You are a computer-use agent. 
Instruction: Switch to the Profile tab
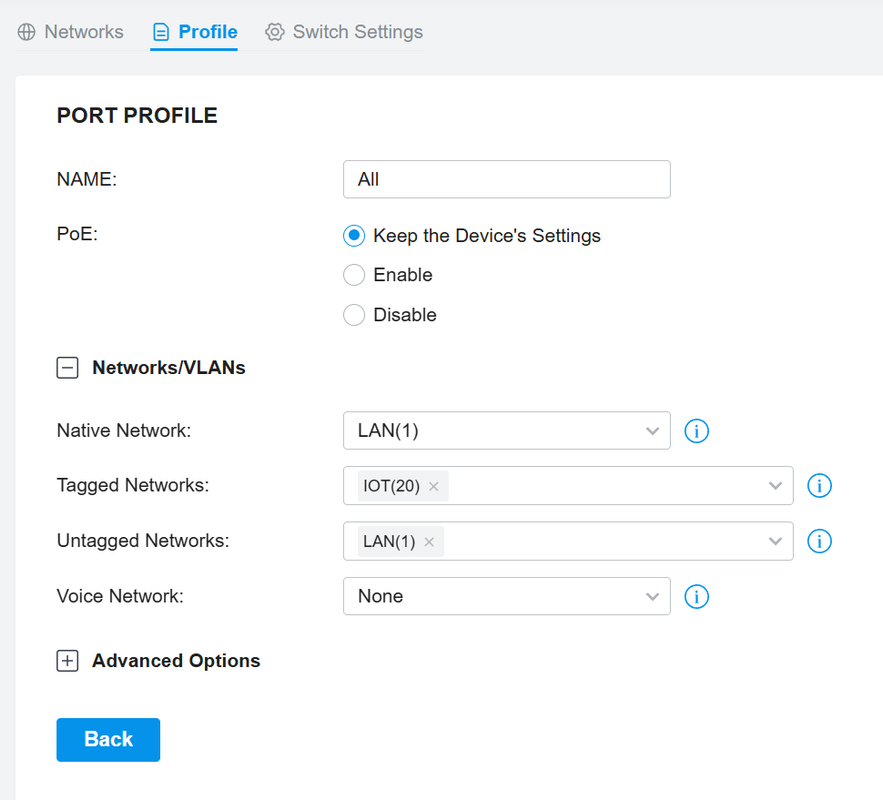pyautogui.click(x=195, y=32)
